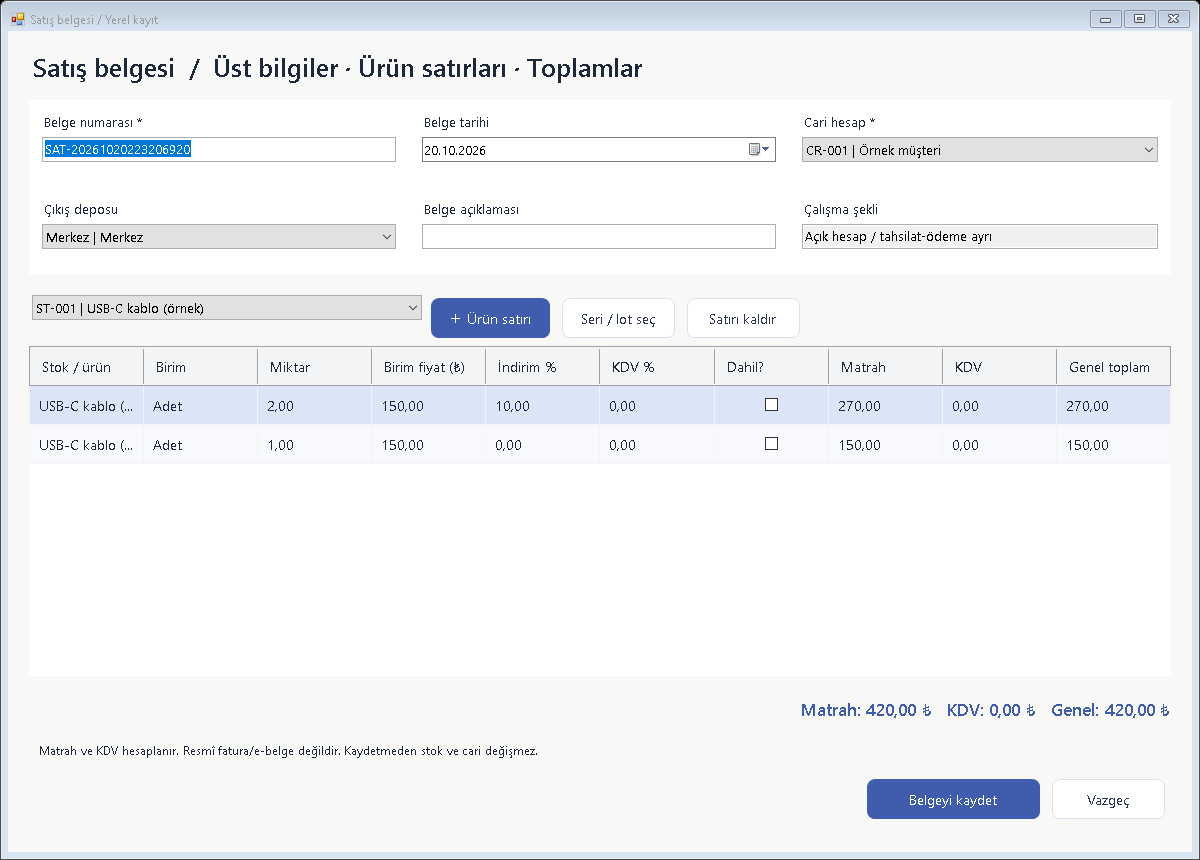The width and height of the screenshot is (1200, 860).
Task: Click the Matrah: 420,00 ₺ total label
Action: click(866, 711)
